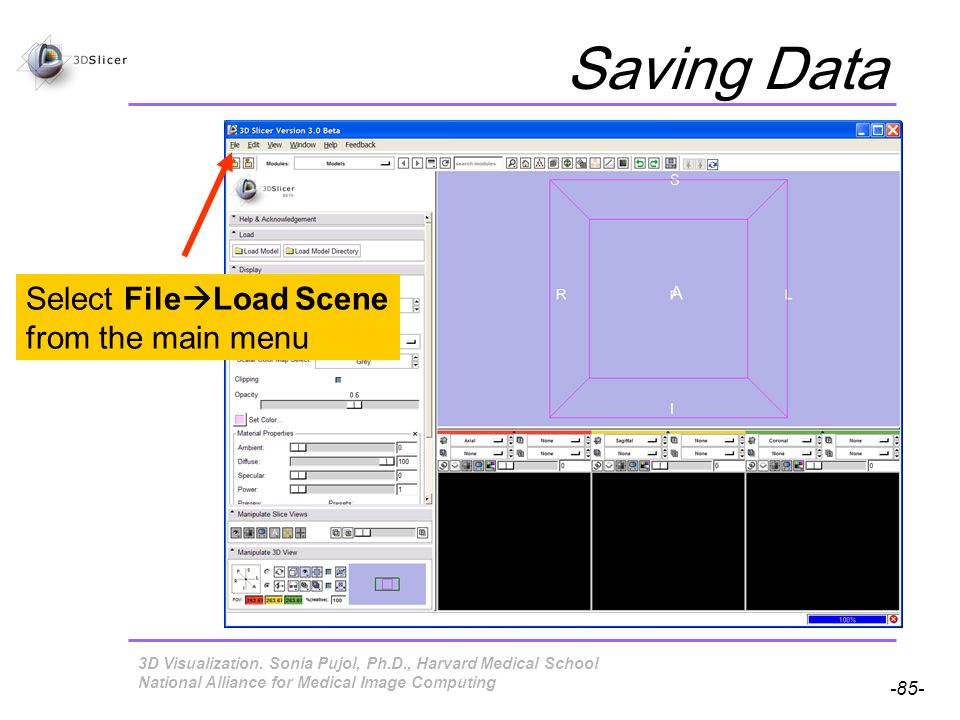
Task: Select the lower radio button in Manipulate 3D View
Action: pos(267,585)
